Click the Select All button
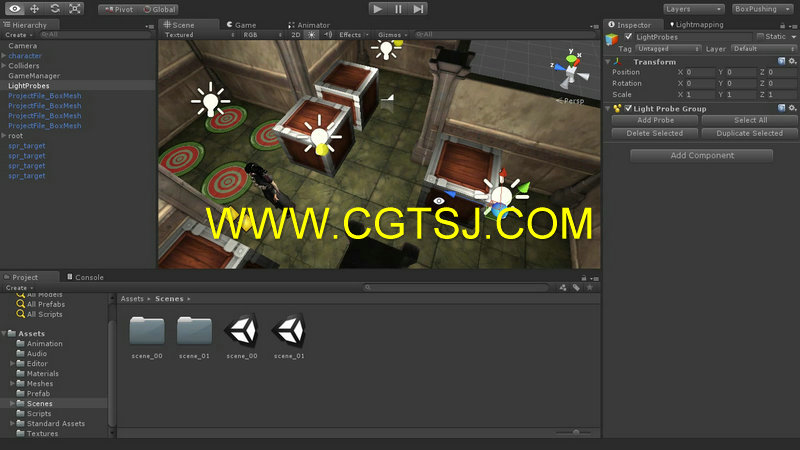Image resolution: width=800 pixels, height=450 pixels. 749,120
